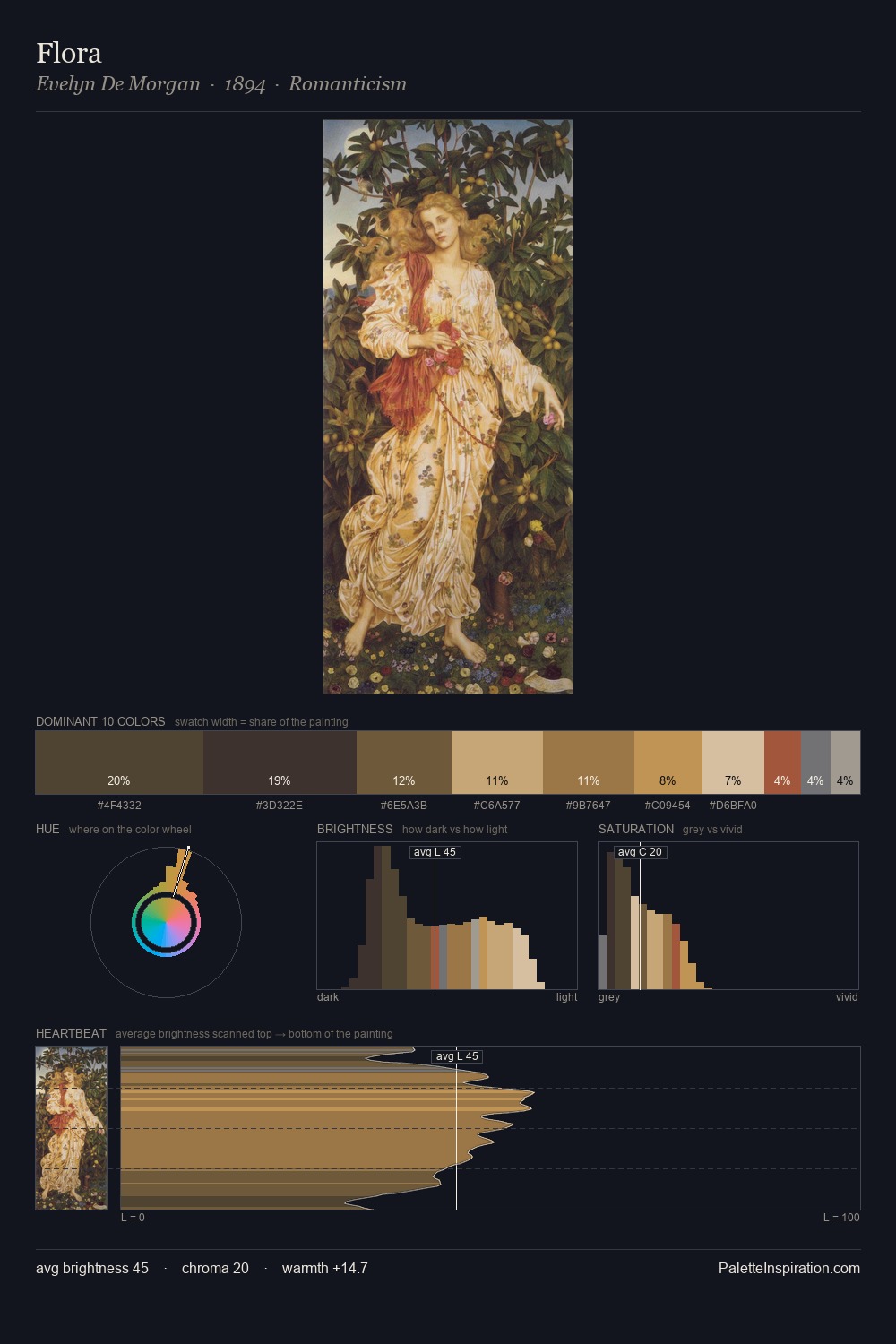The image size is (896, 1344).
Task: Click the 'BRIGHTNESS' section heading
Action: [355, 829]
